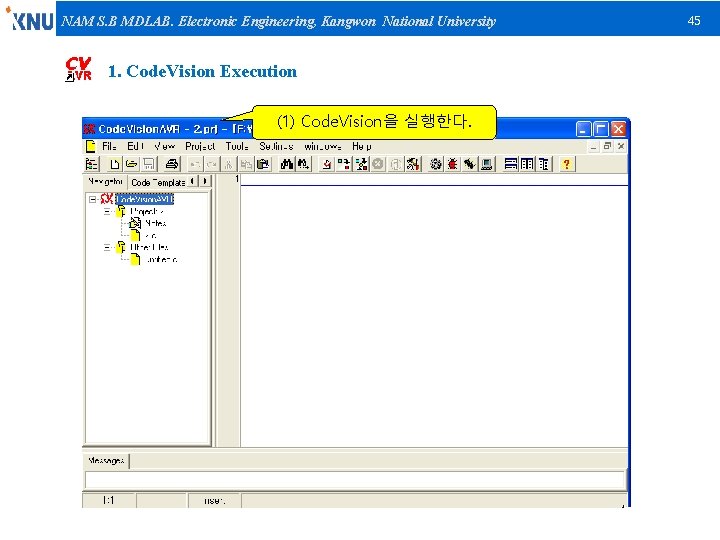Open a file using the folder icon
This screenshot has height=540, width=720.
coord(132,164)
